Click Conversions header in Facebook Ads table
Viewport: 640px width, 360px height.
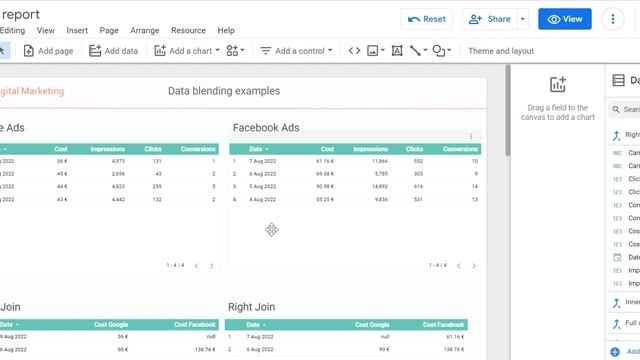[460, 149]
